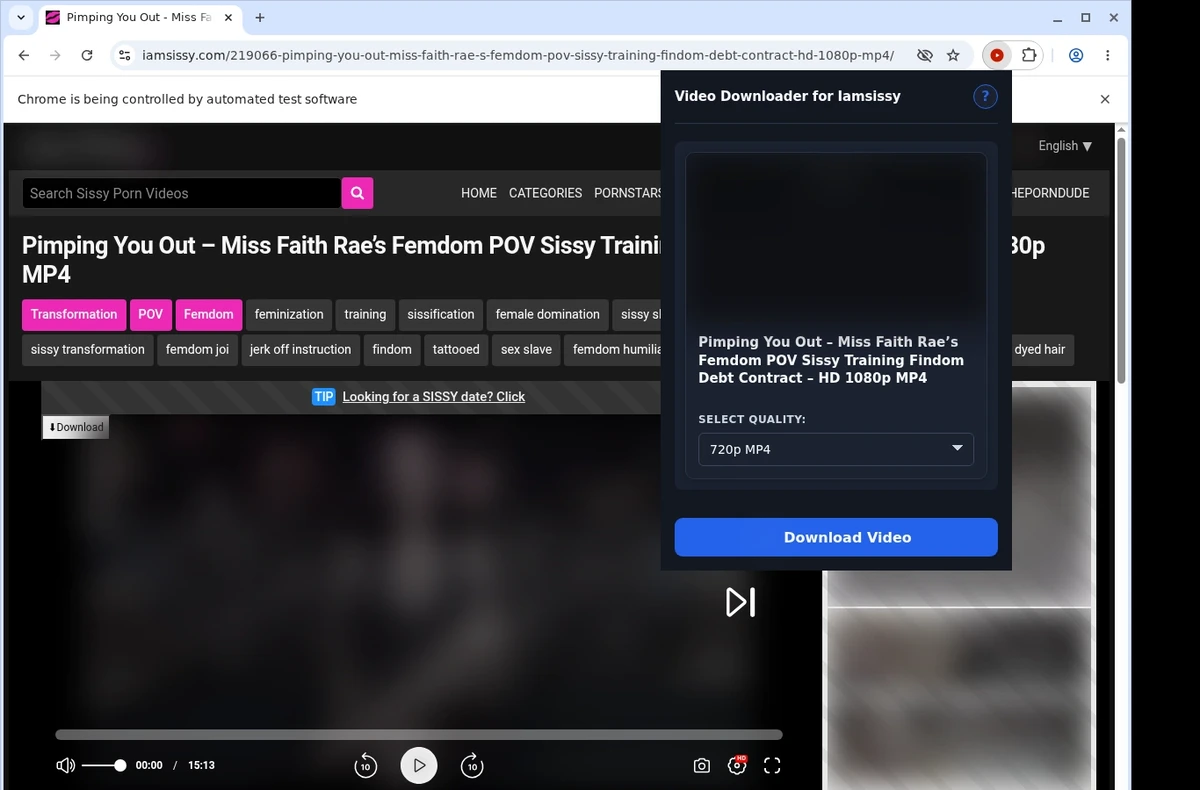Play the video
This screenshot has width=1200, height=790.
point(419,766)
